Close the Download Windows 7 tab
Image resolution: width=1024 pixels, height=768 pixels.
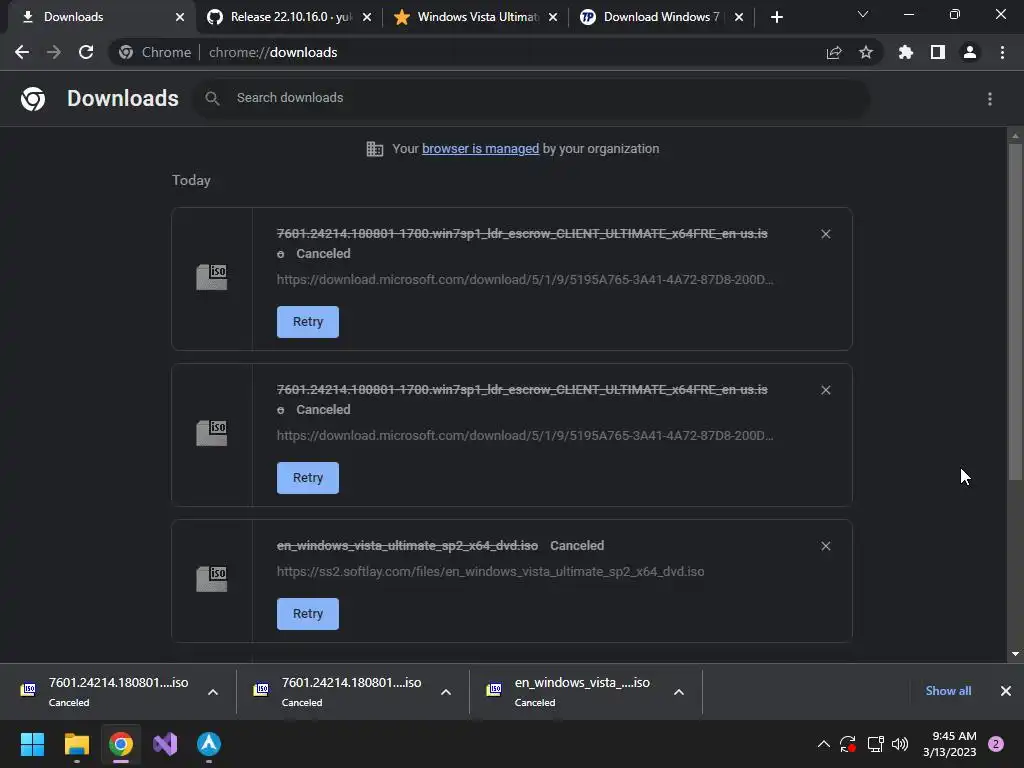[x=739, y=17]
